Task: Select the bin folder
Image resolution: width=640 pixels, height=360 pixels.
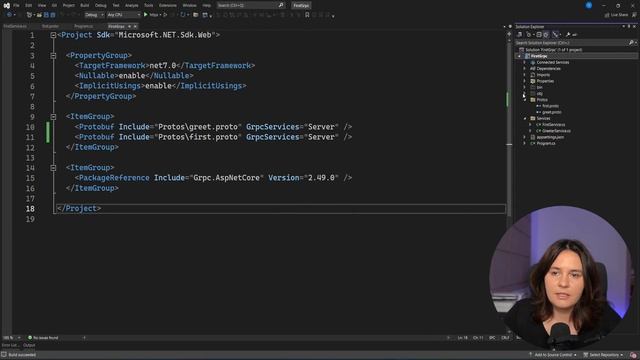Action: pyautogui.click(x=539, y=87)
